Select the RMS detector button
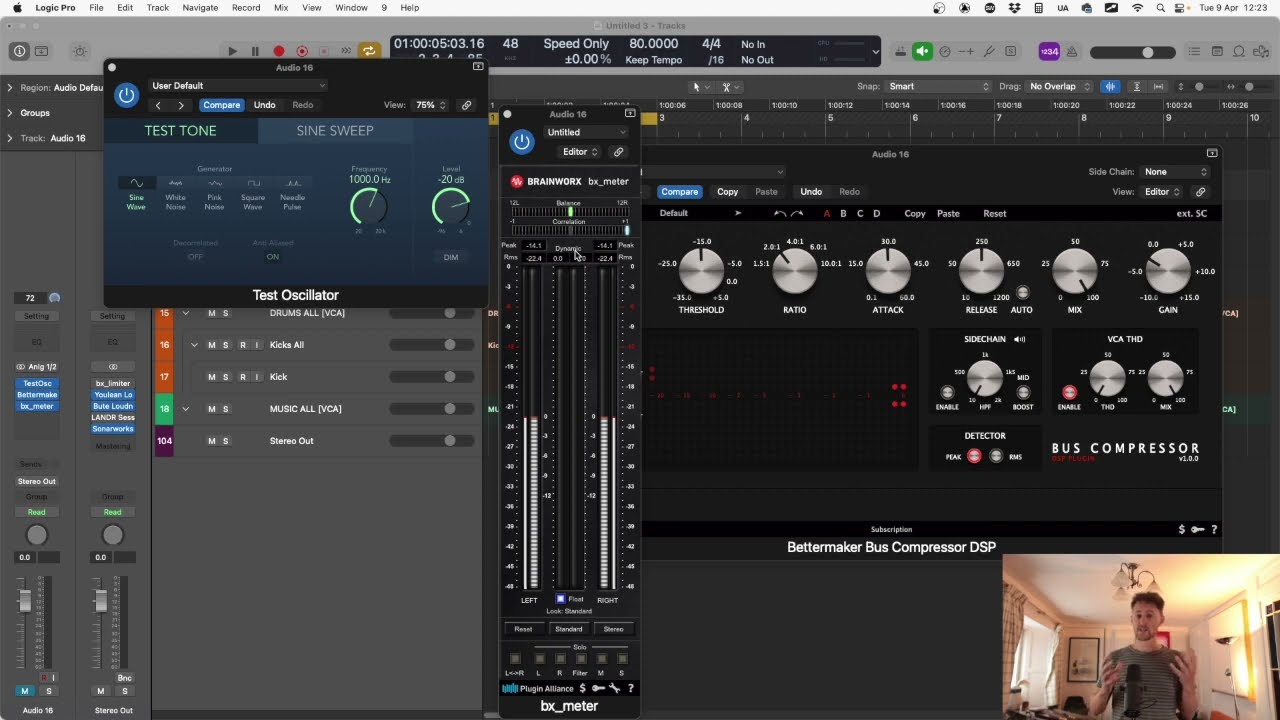This screenshot has height=720, width=1280. coord(995,456)
